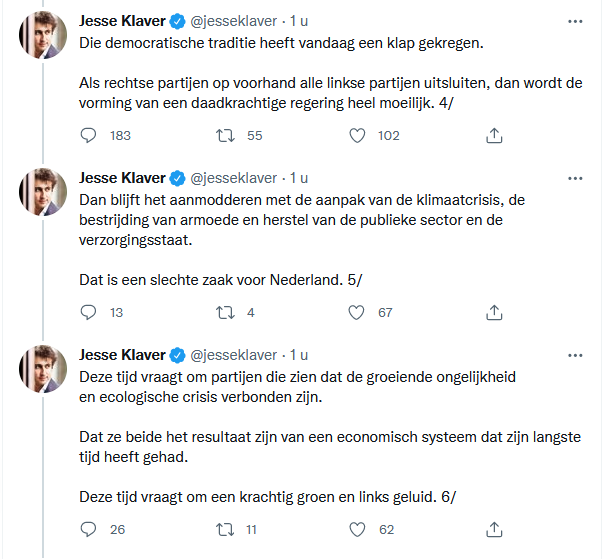Open the '1 u' timestamp of second tweet

(299, 178)
